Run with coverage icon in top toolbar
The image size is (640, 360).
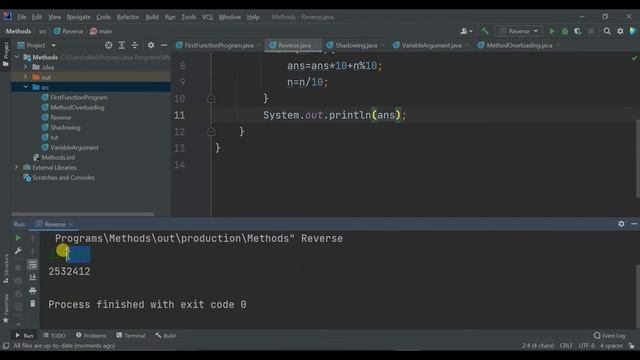578,31
